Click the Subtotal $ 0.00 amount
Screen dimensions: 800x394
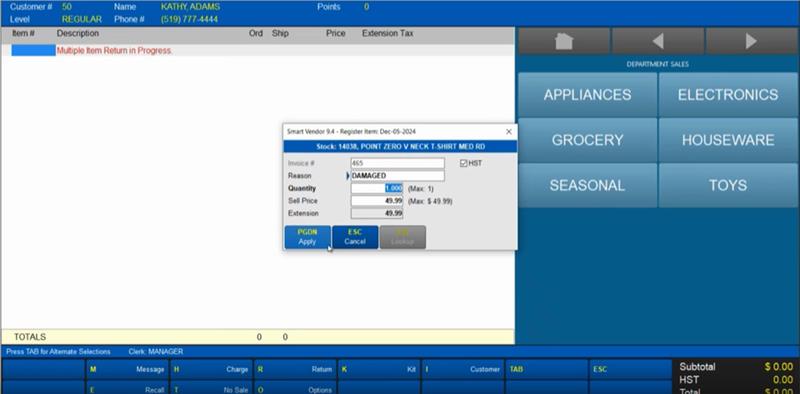(x=779, y=367)
